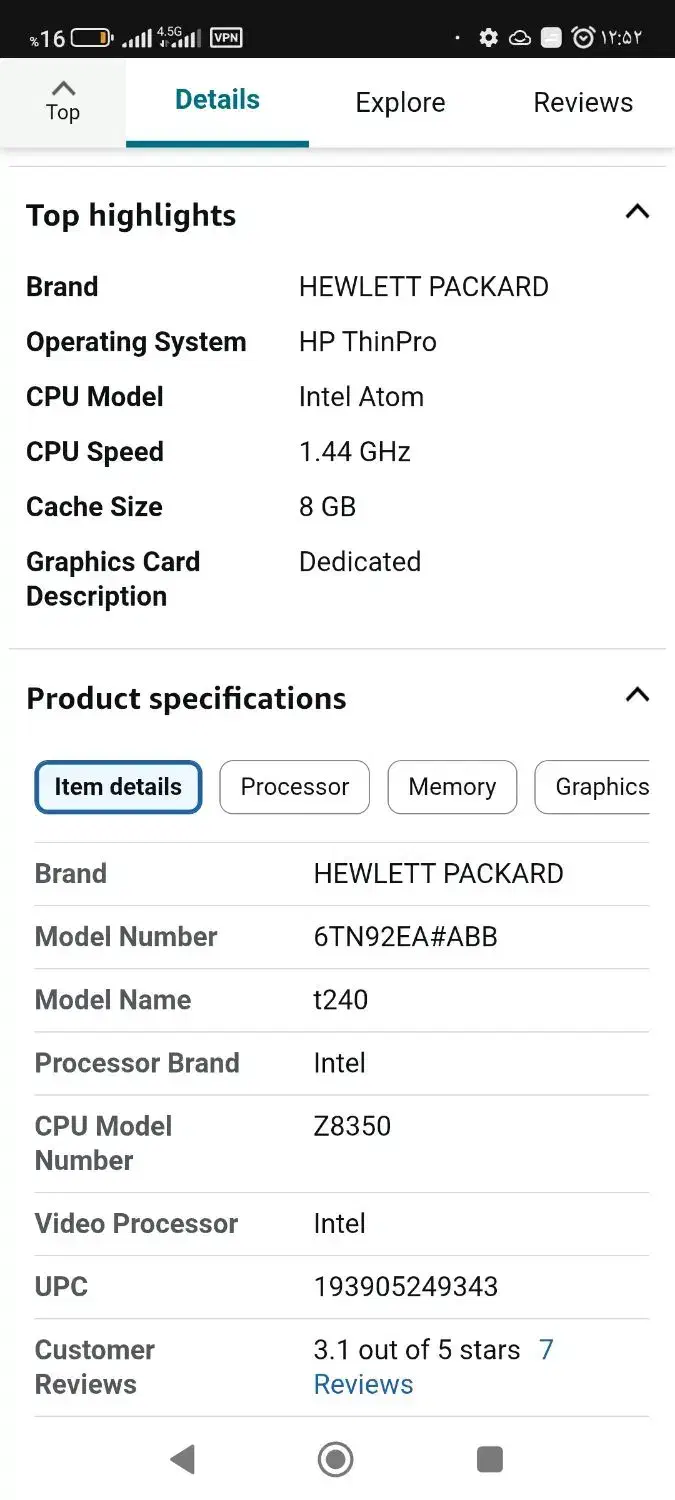The image size is (675, 1500).
Task: Open the Explore tab
Action: (400, 102)
